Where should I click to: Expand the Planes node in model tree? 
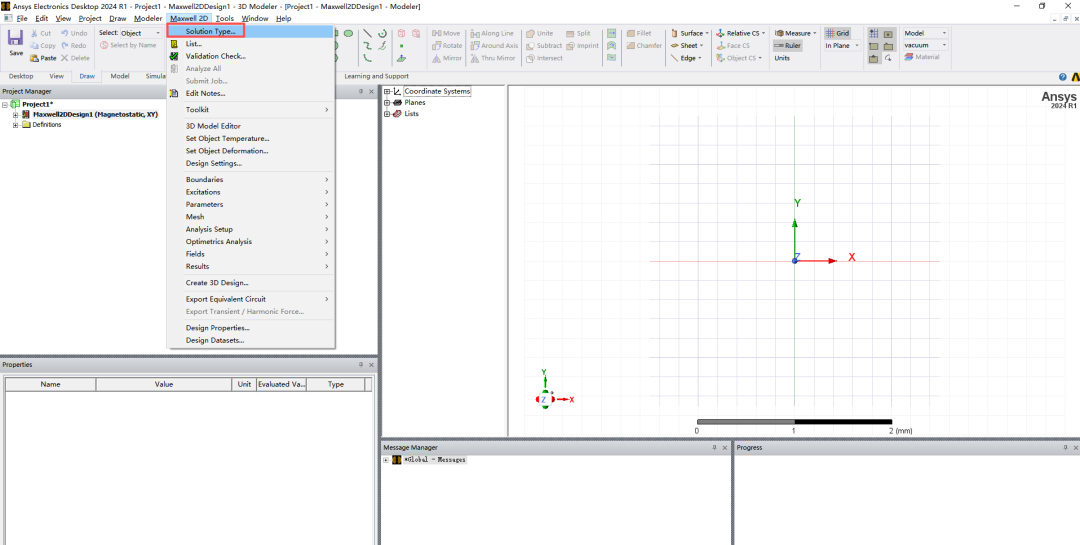(x=387, y=103)
